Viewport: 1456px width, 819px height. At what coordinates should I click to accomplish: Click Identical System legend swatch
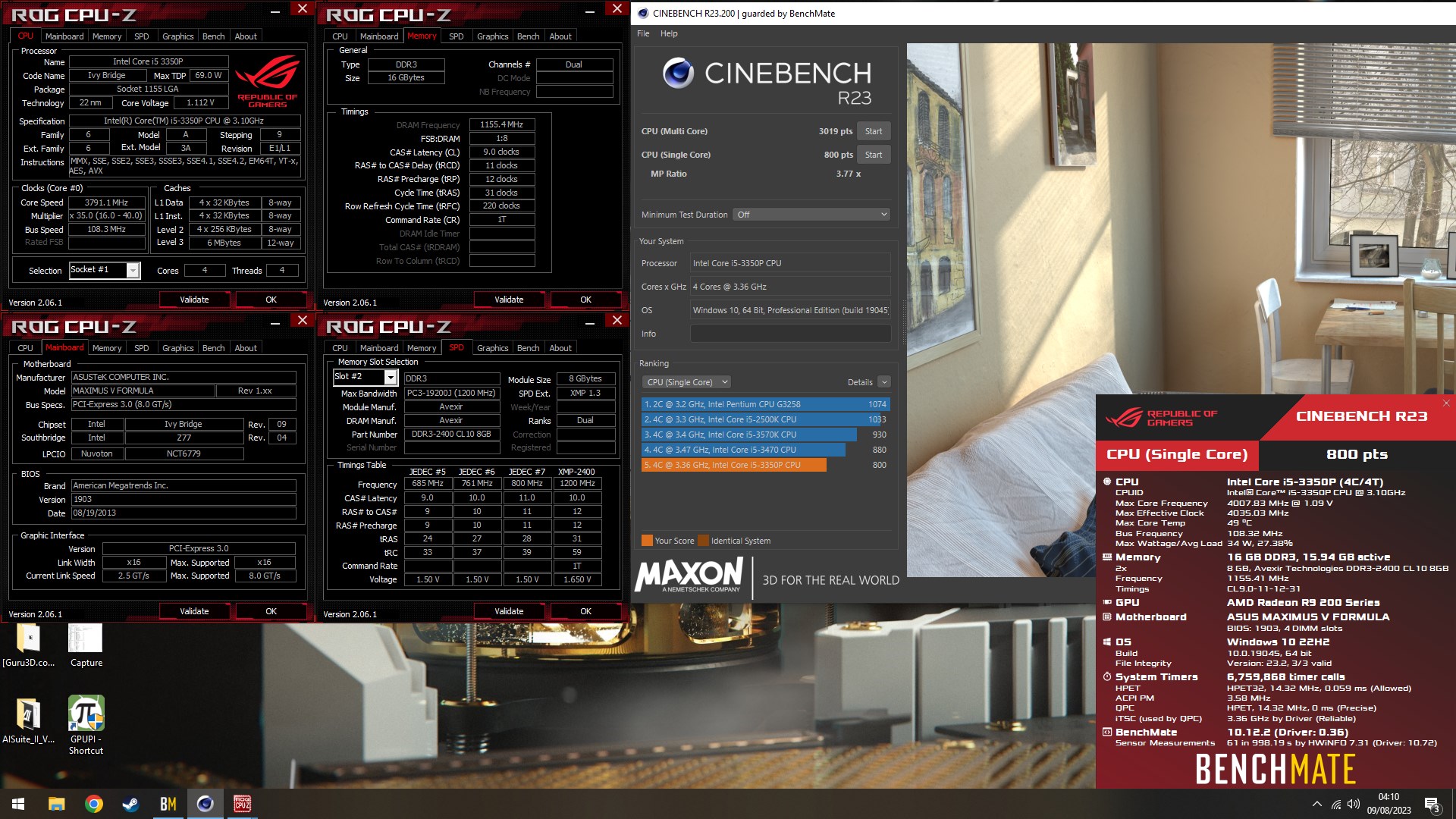(x=704, y=541)
